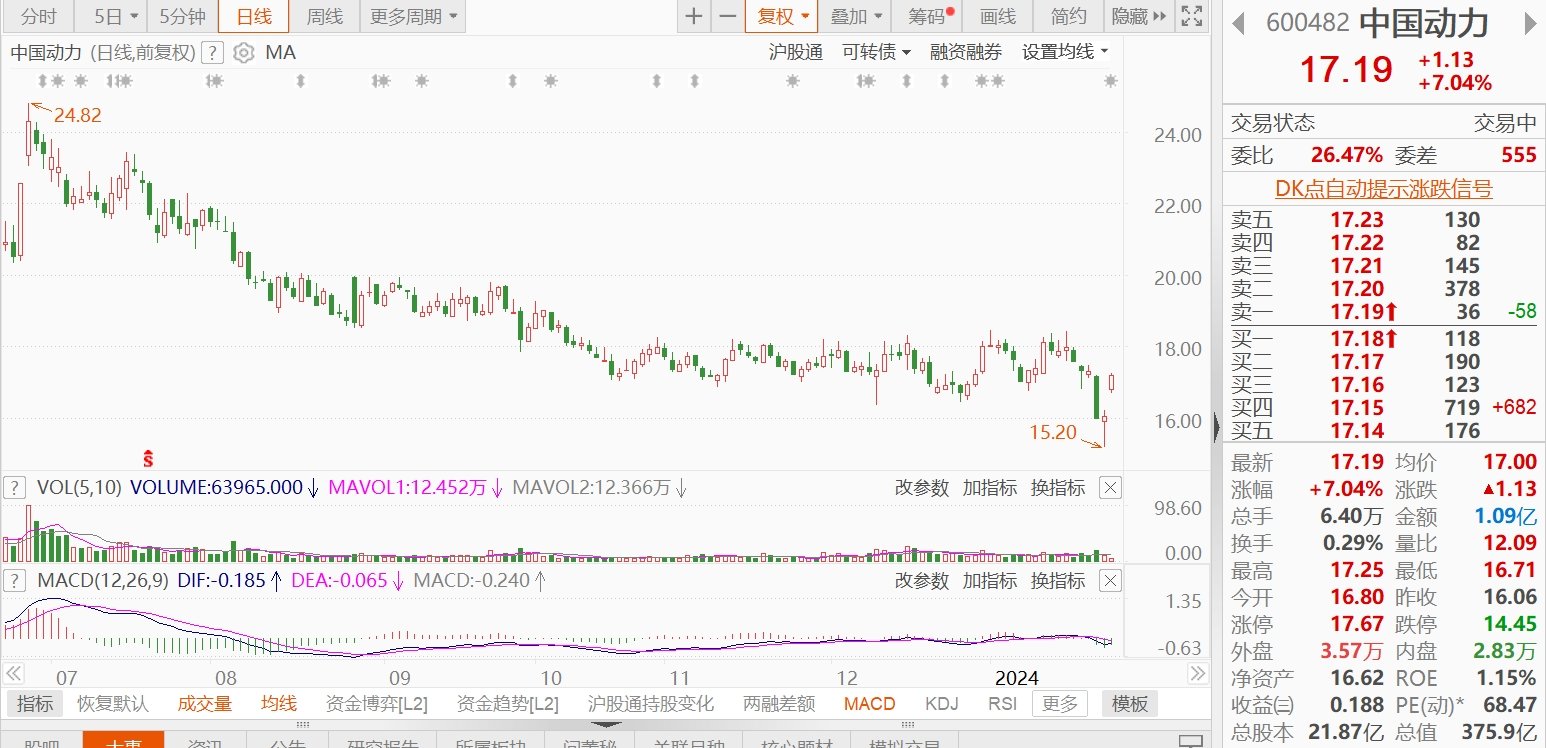Viewport: 1546px width, 748px height.
Task: Click 恢复默认 restore defaults
Action: coord(113,704)
